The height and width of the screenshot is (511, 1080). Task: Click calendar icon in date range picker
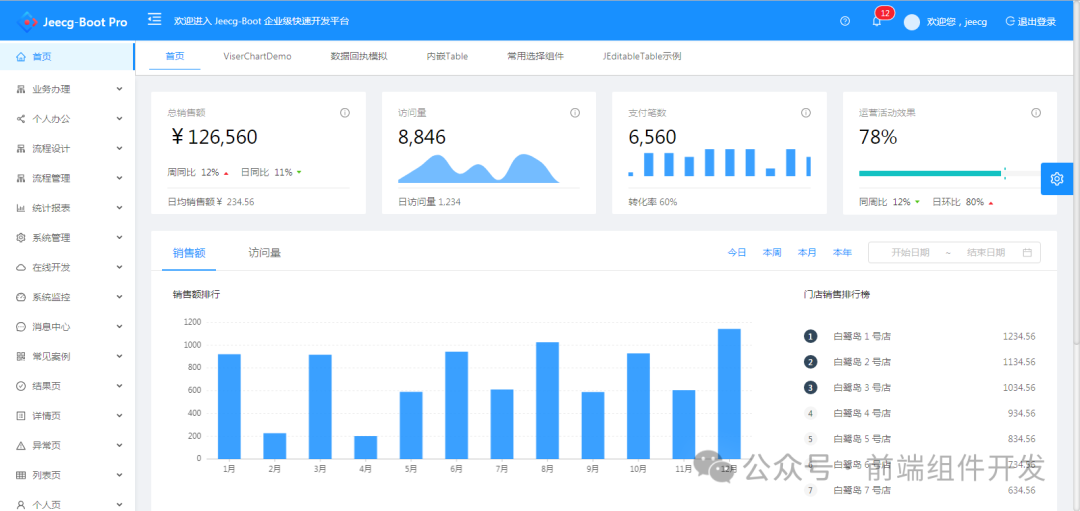pyautogui.click(x=1027, y=253)
